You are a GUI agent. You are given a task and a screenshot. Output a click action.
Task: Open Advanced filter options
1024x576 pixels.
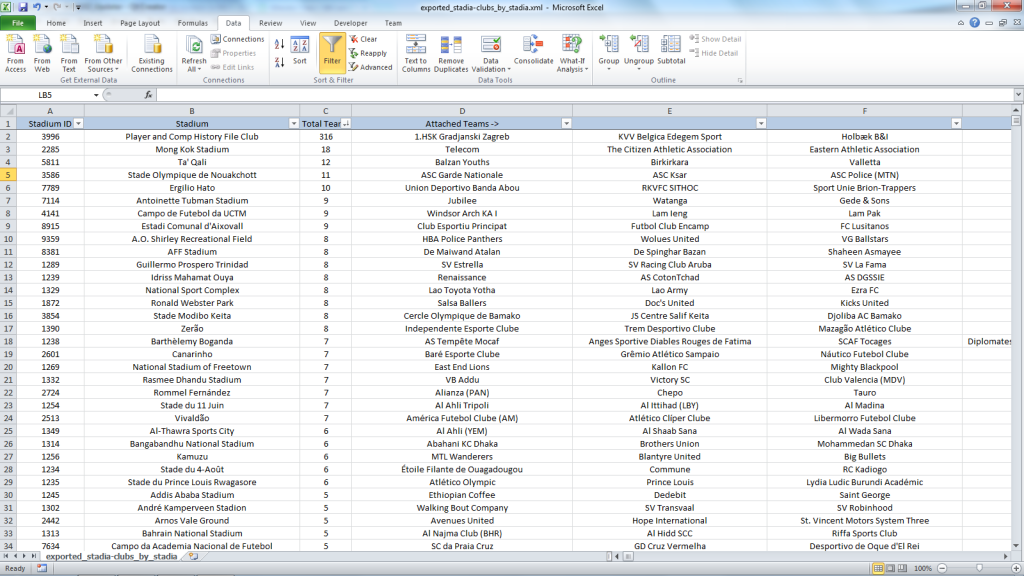[371, 67]
